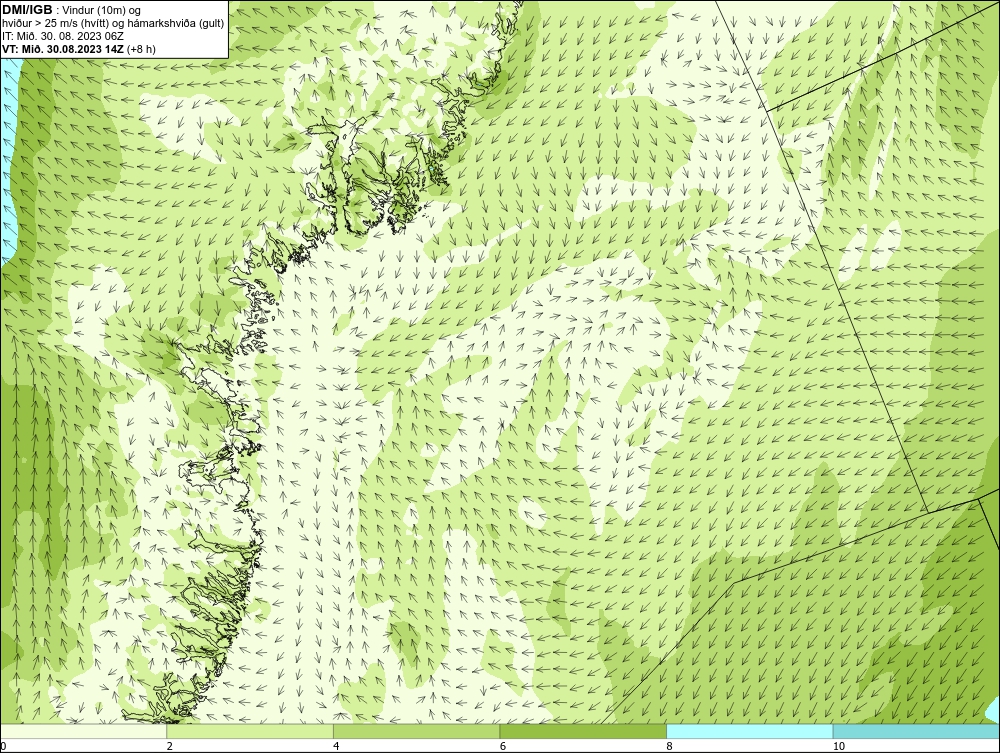
Task: Click the 2–4 m/s light green swatch
Action: pos(250,731)
